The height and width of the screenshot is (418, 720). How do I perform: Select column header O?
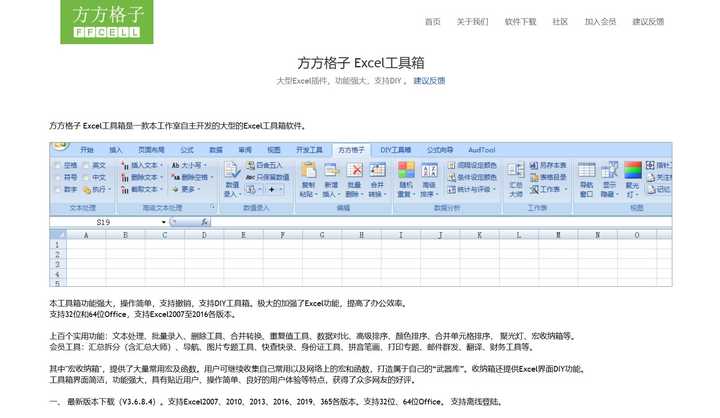[636, 235]
